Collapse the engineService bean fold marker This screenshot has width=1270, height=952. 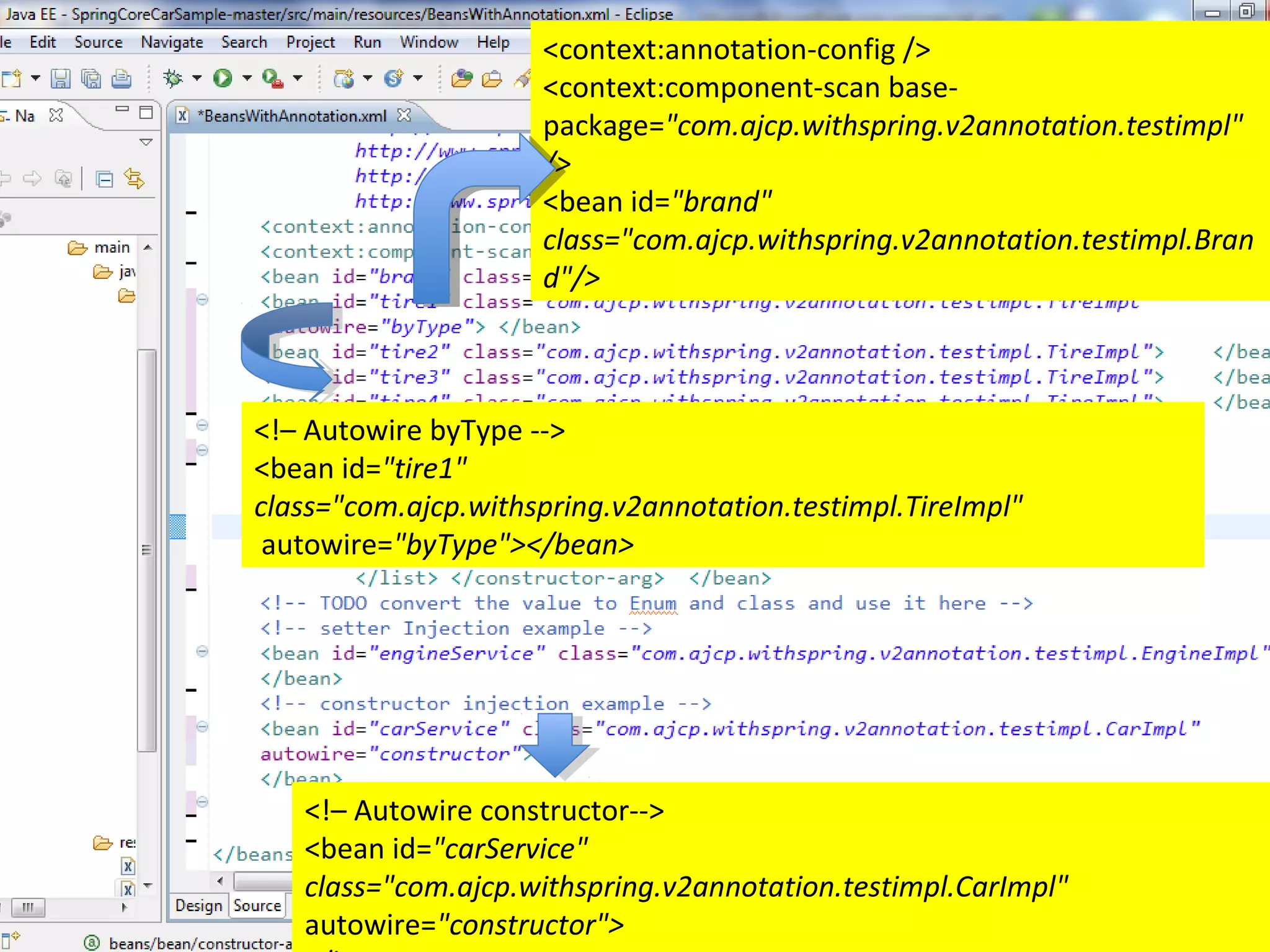click(202, 651)
